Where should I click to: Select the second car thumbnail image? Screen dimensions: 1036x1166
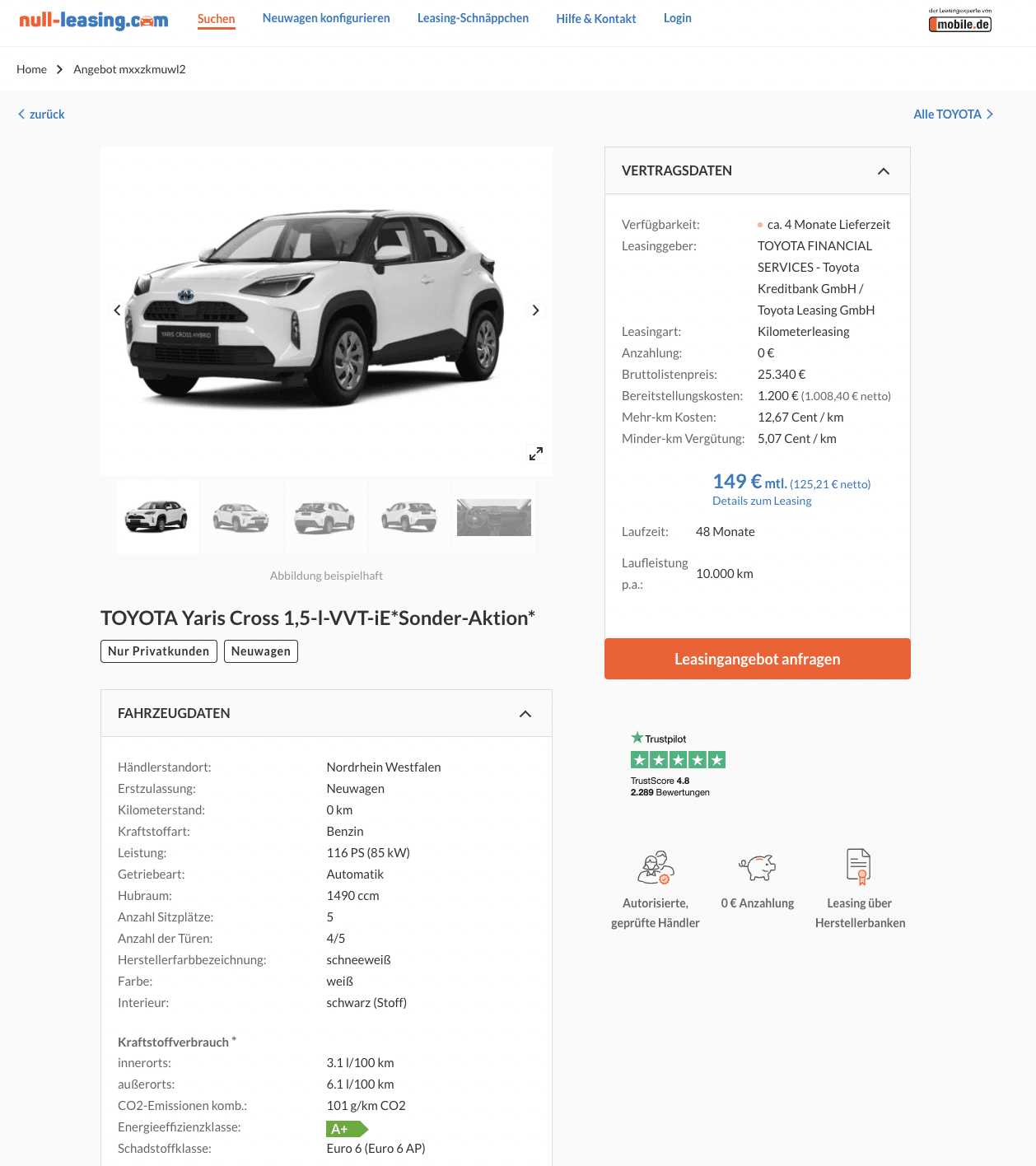[x=241, y=517]
